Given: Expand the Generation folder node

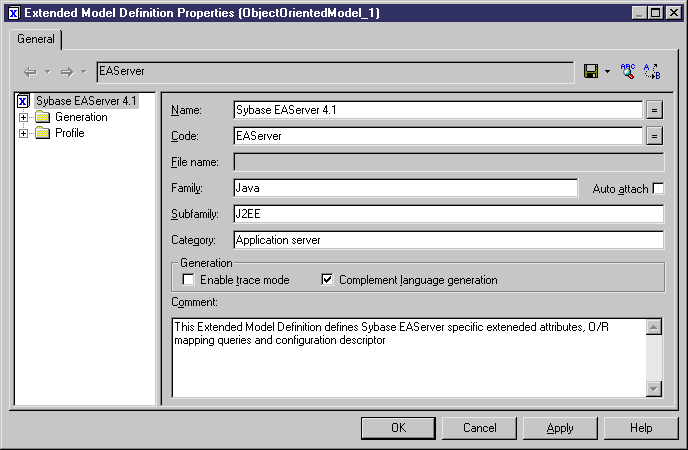Looking at the screenshot, I should pos(23,117).
